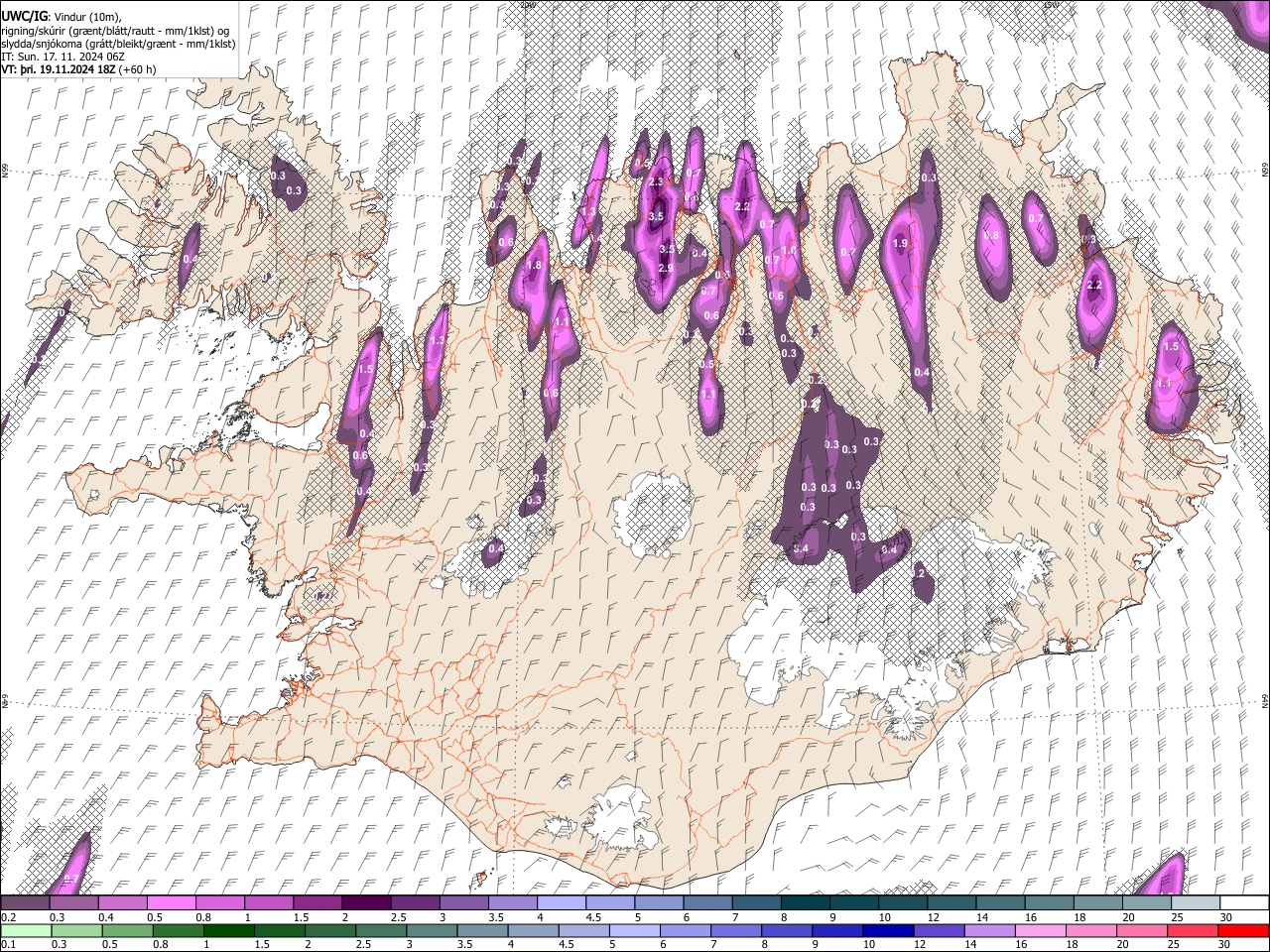Screen dimensions: 1270x952
Task: Click the 'slydda/snjókoma' legend description line
Action: [x=118, y=44]
